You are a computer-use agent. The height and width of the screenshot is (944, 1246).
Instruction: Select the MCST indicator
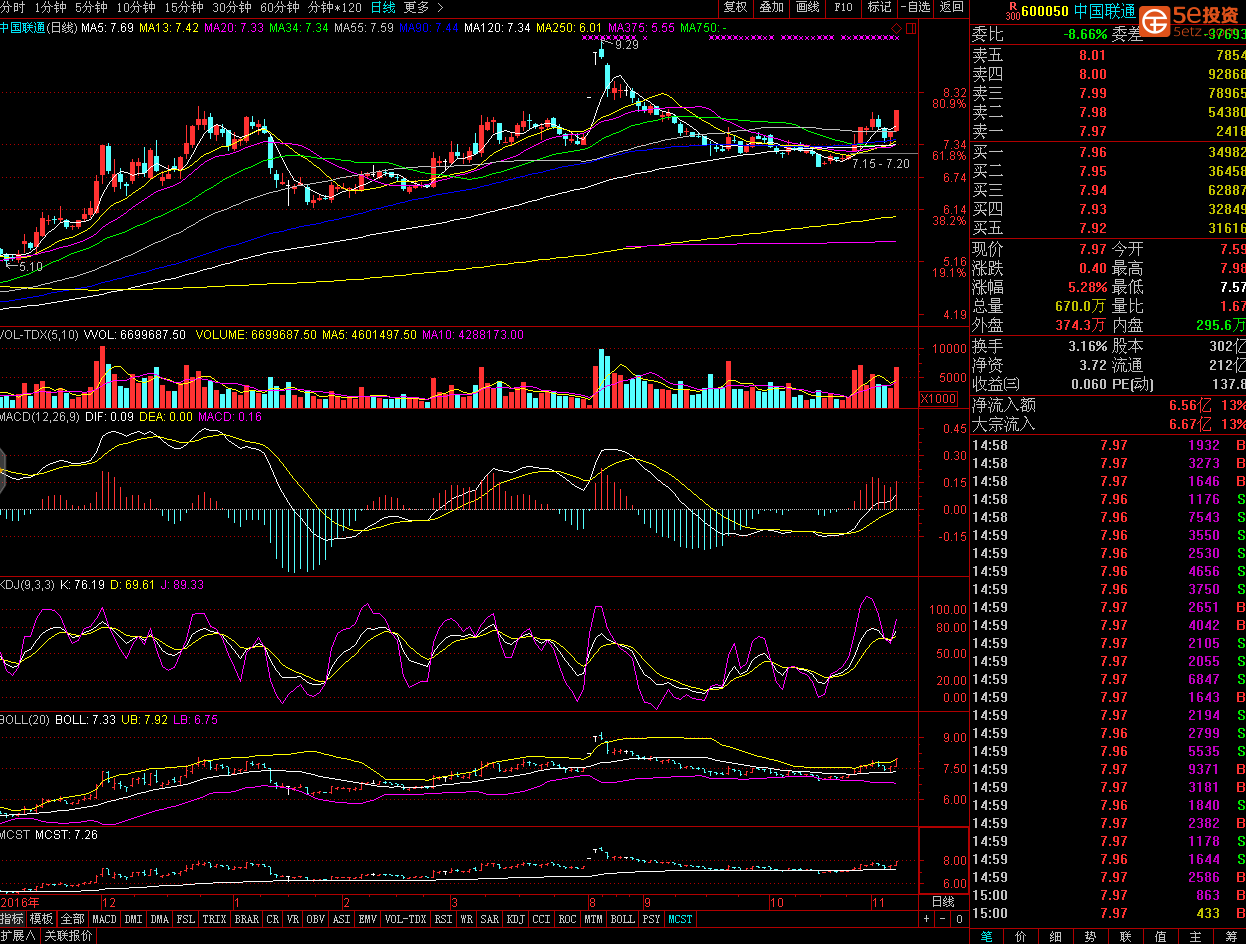click(681, 919)
